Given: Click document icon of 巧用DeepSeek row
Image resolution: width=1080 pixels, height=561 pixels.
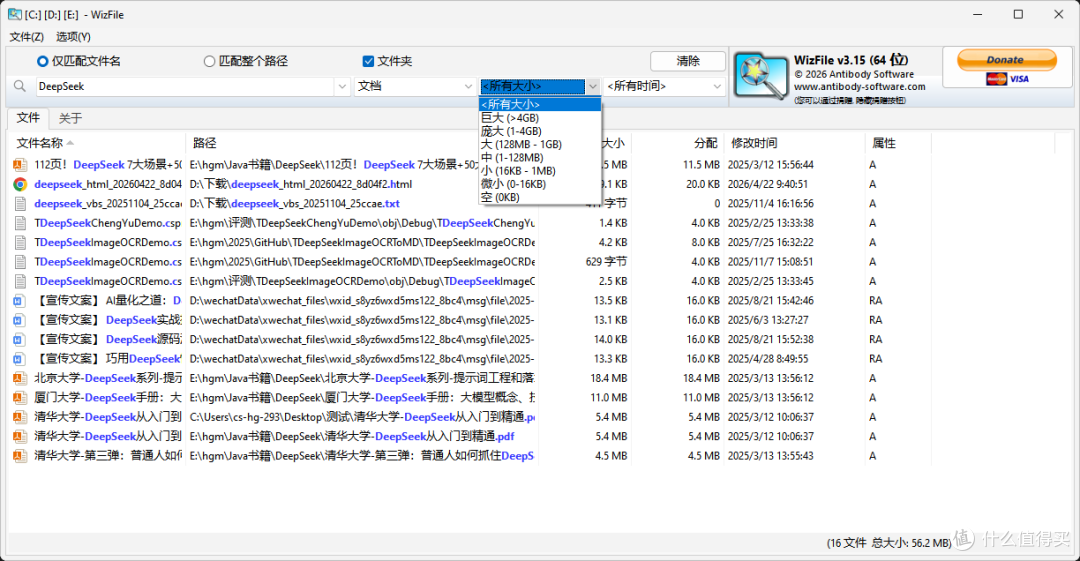Looking at the screenshot, I should (x=20, y=358).
